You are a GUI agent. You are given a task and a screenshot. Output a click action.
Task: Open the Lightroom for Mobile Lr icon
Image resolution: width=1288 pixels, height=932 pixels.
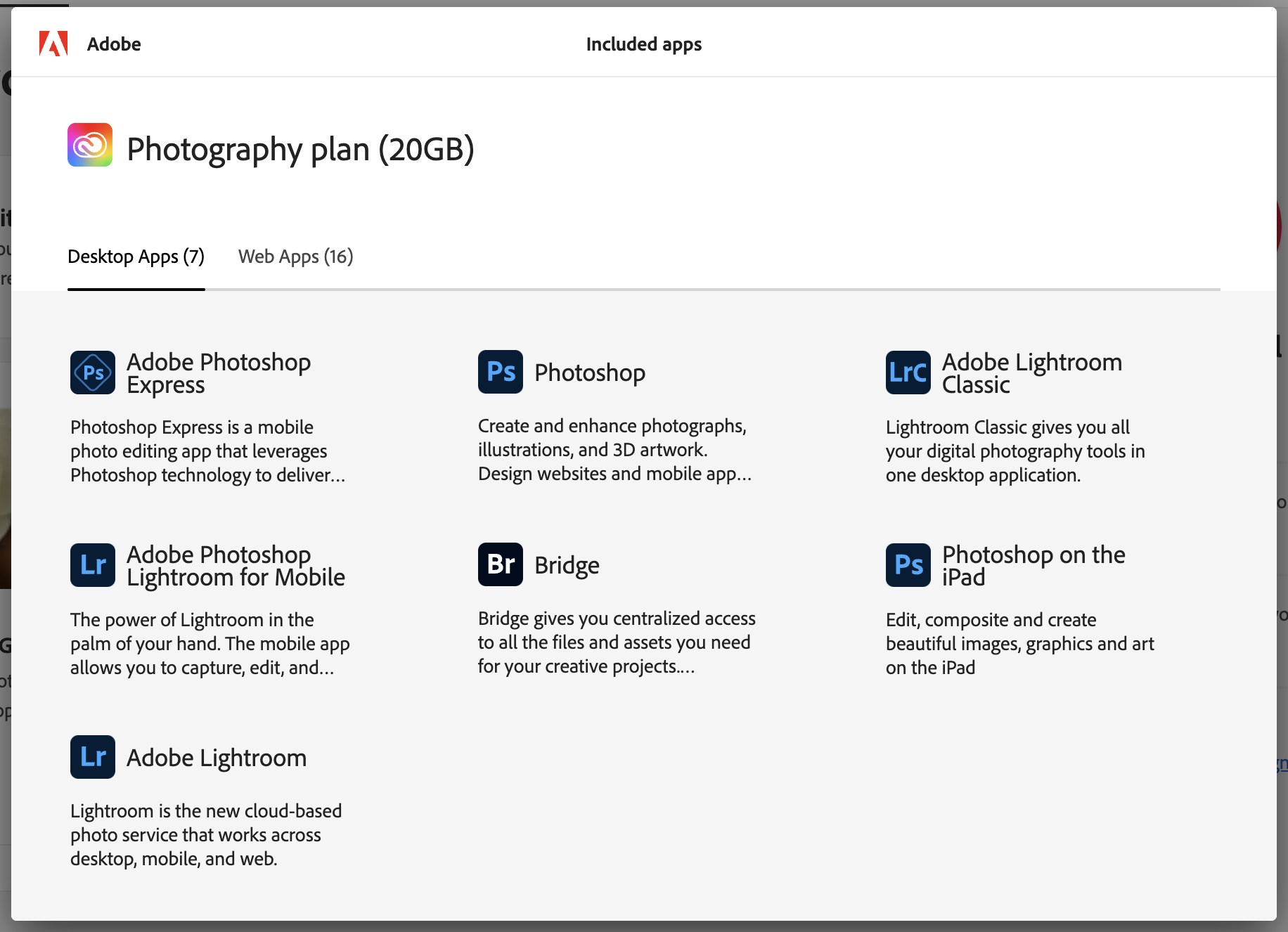pos(92,565)
